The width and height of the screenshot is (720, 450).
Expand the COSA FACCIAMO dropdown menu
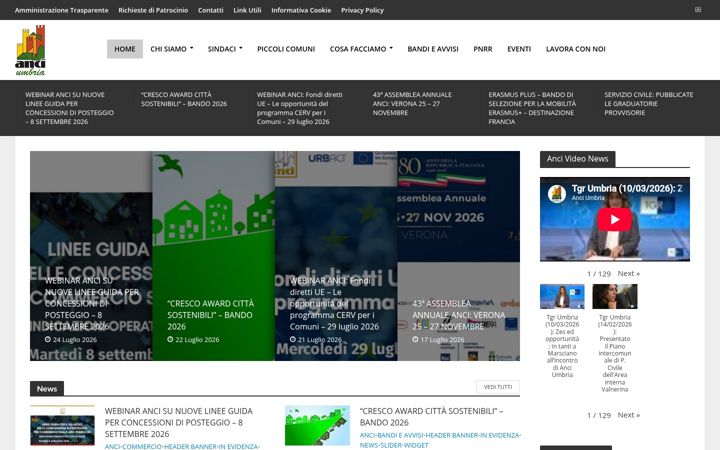[x=361, y=49]
